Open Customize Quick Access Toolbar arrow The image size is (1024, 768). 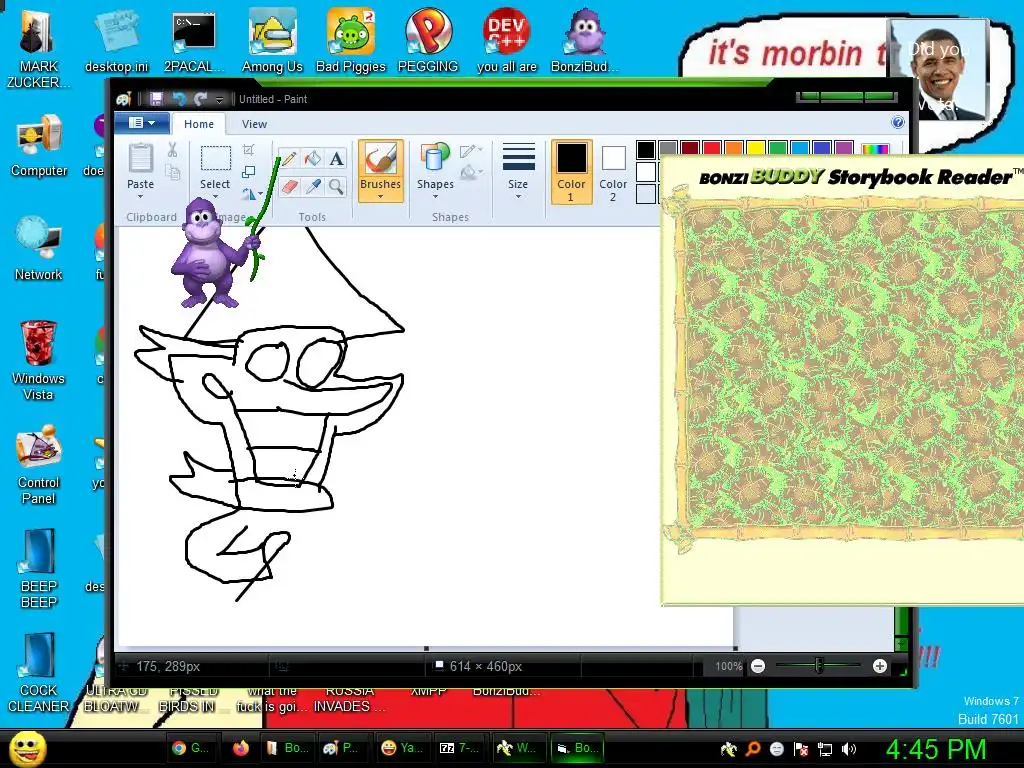click(x=219, y=99)
